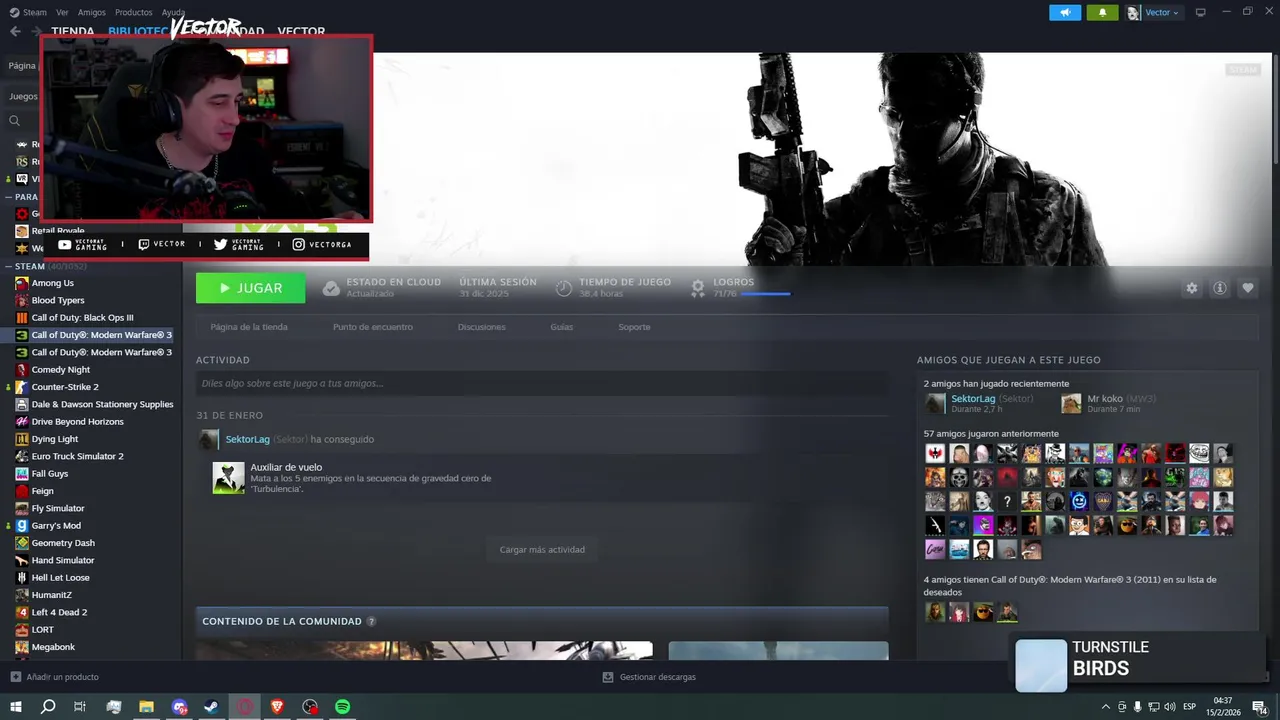Show game info circle icon

pyautogui.click(x=1220, y=288)
